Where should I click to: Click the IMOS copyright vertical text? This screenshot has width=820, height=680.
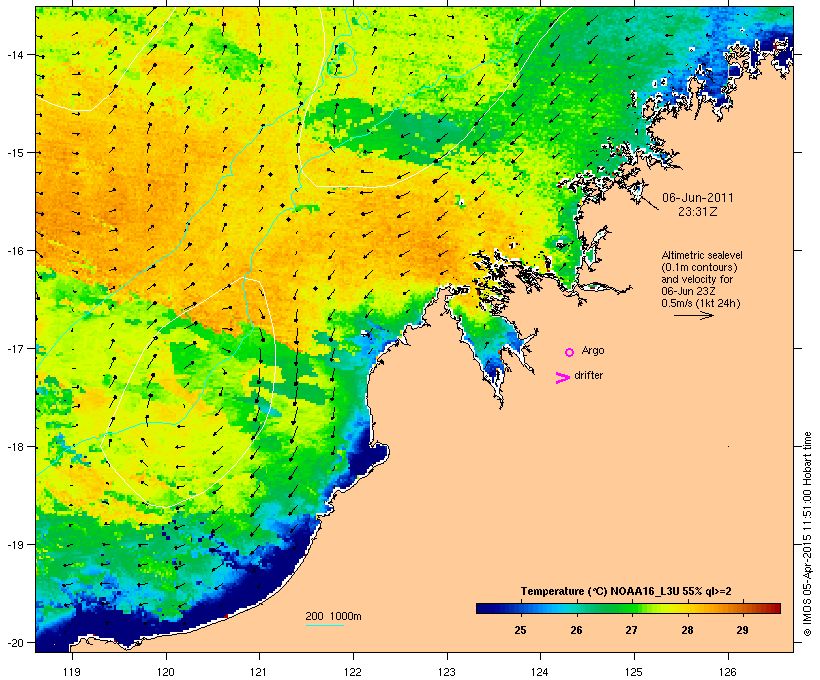click(x=807, y=534)
